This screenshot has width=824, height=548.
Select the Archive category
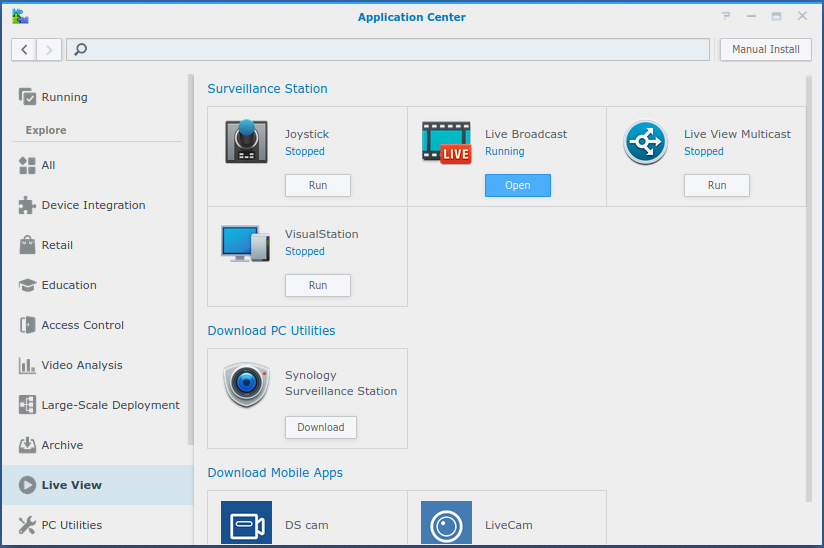coord(98,444)
